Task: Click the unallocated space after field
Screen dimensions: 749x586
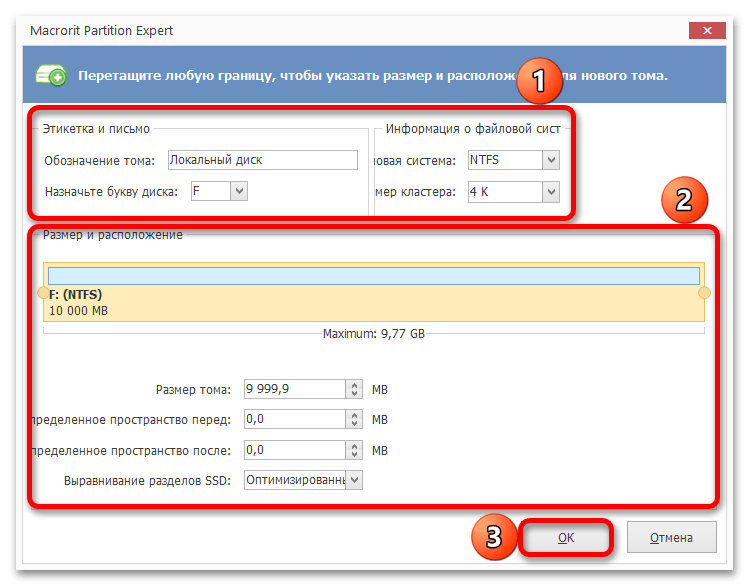Action: [x=295, y=450]
